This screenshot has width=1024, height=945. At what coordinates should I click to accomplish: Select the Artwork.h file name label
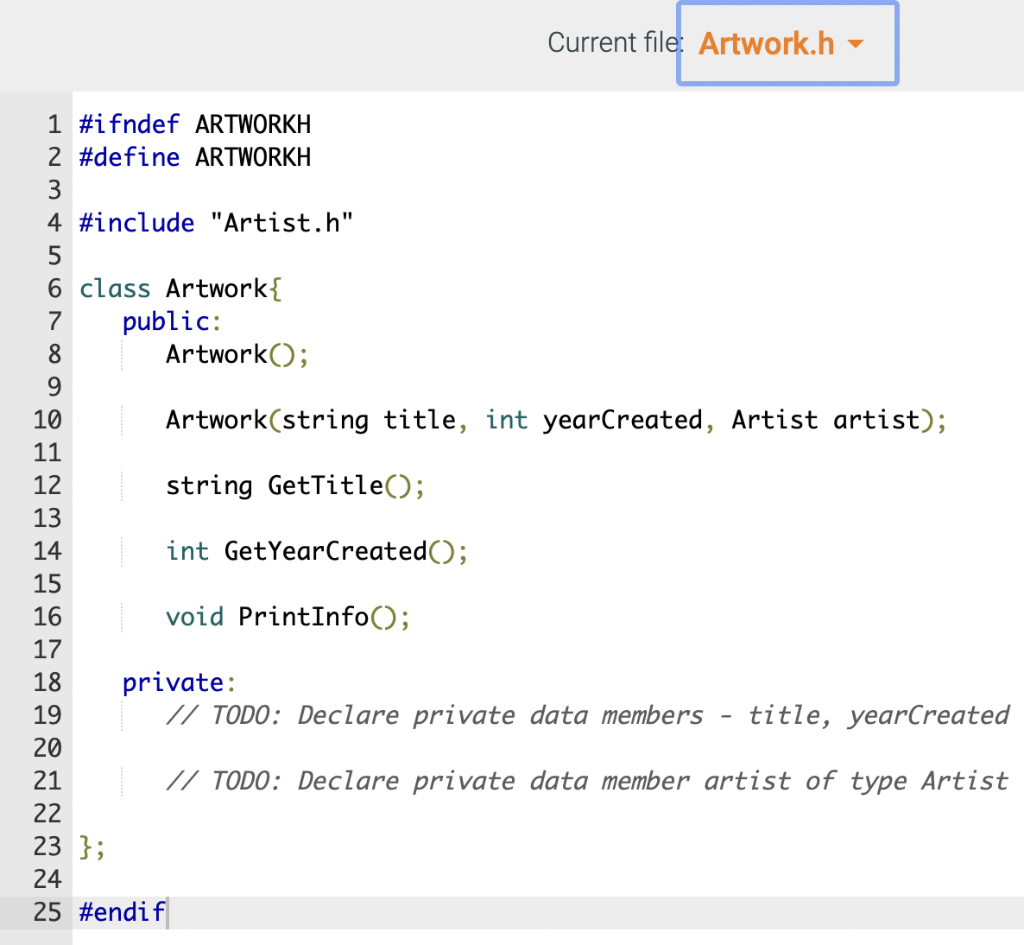[x=764, y=44]
